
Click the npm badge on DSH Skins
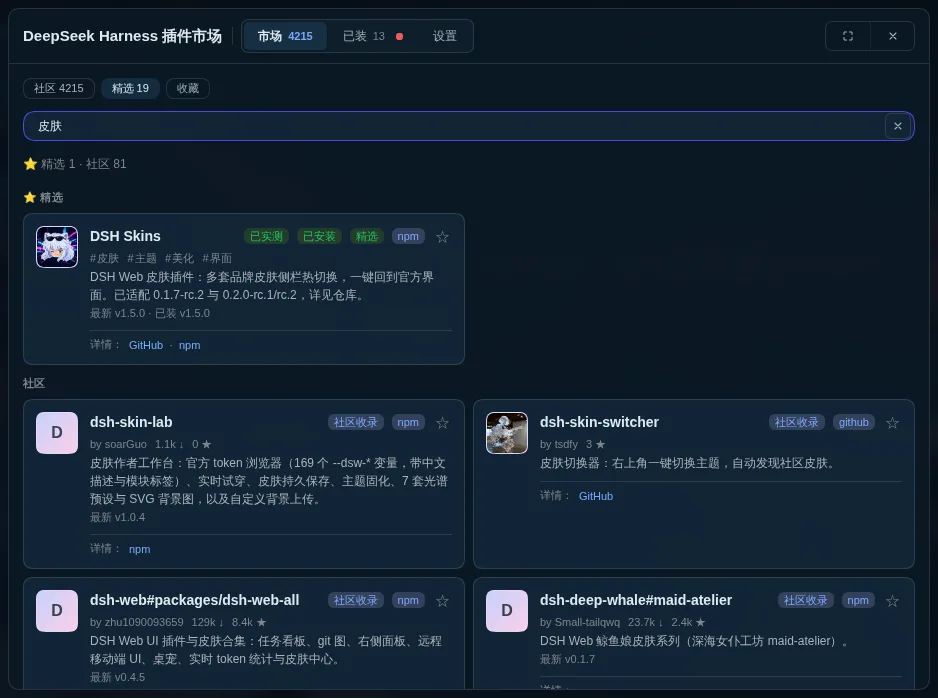click(x=408, y=236)
